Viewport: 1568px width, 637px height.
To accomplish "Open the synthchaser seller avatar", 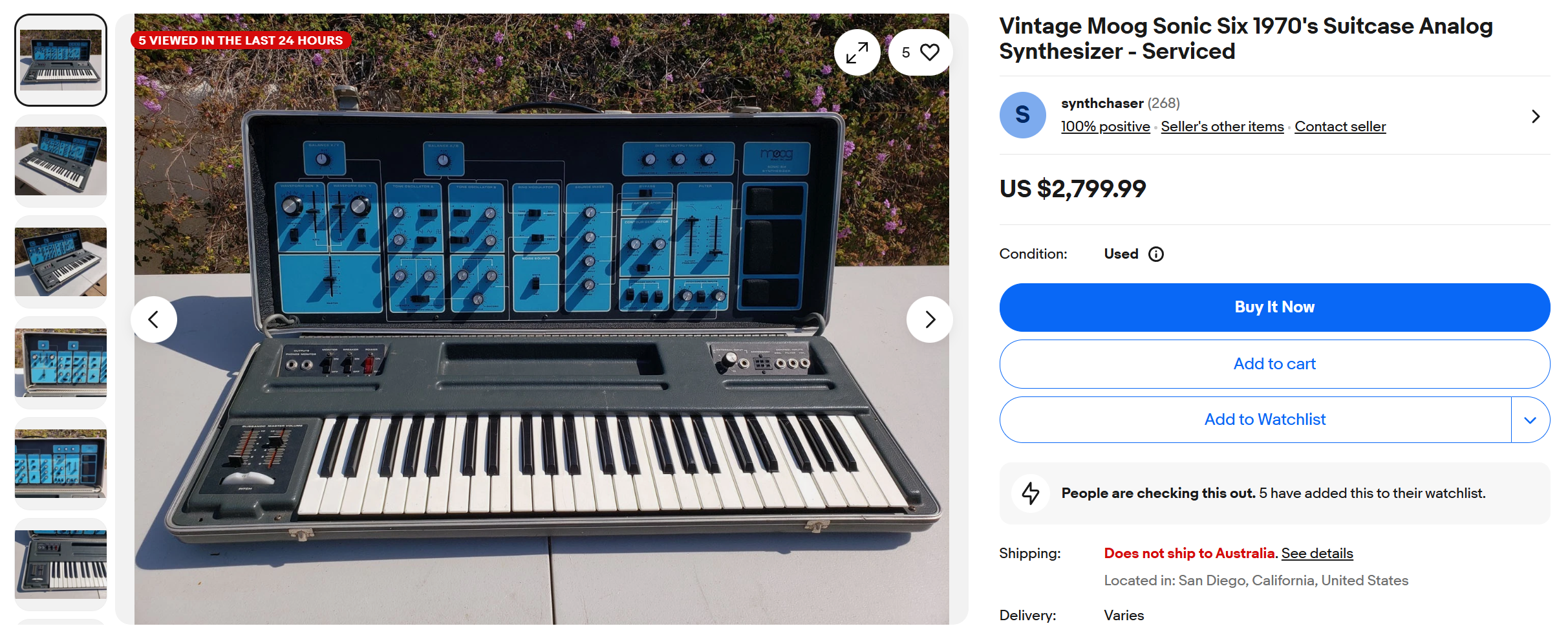I will pyautogui.click(x=1022, y=115).
